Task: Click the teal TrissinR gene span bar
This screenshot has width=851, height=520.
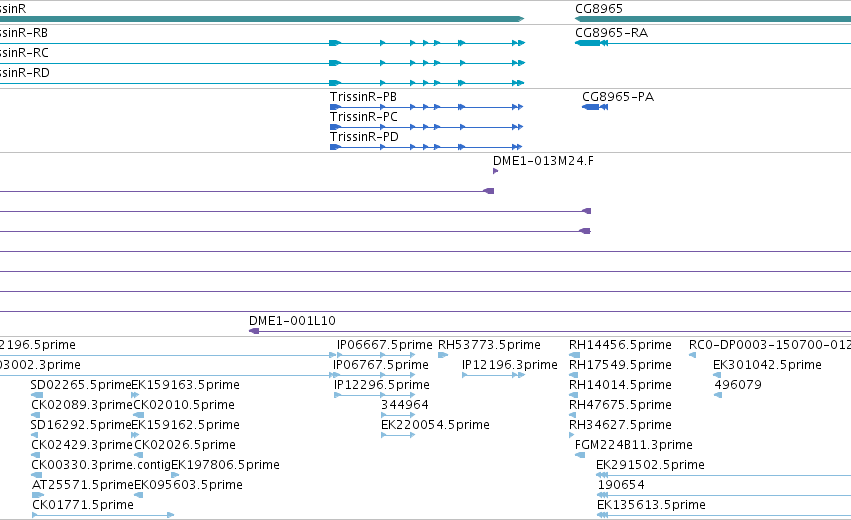Action: [x=262, y=19]
